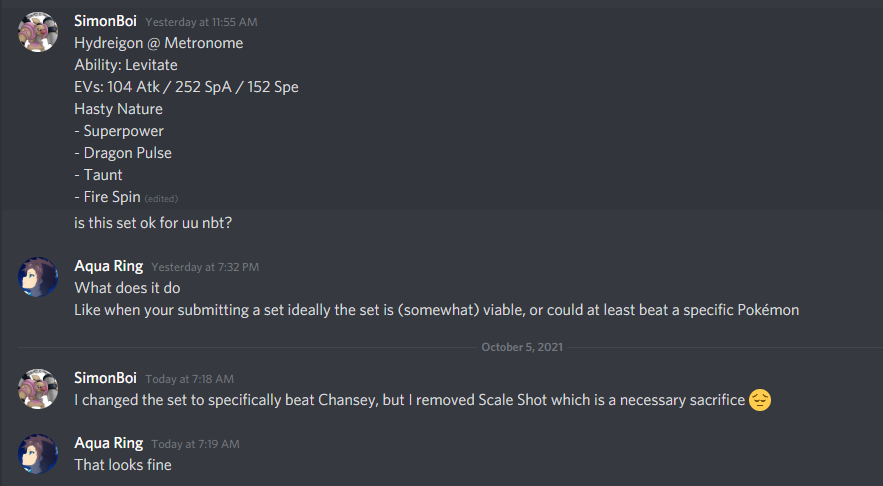Click the Aqua Ring username posted at 7:19 AM
The height and width of the screenshot is (486, 883).
pyautogui.click(x=109, y=442)
